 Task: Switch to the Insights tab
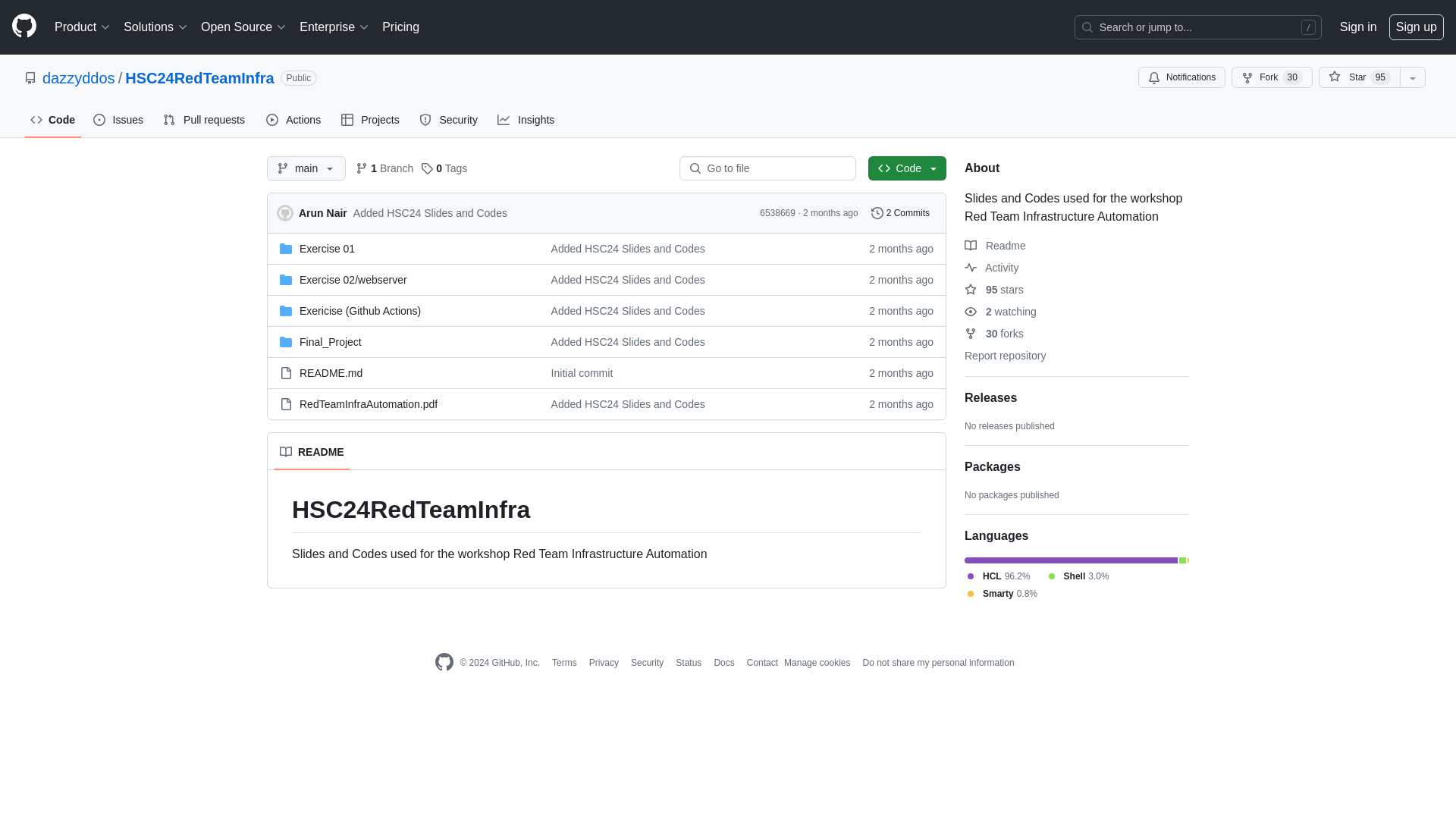pyautogui.click(x=526, y=120)
